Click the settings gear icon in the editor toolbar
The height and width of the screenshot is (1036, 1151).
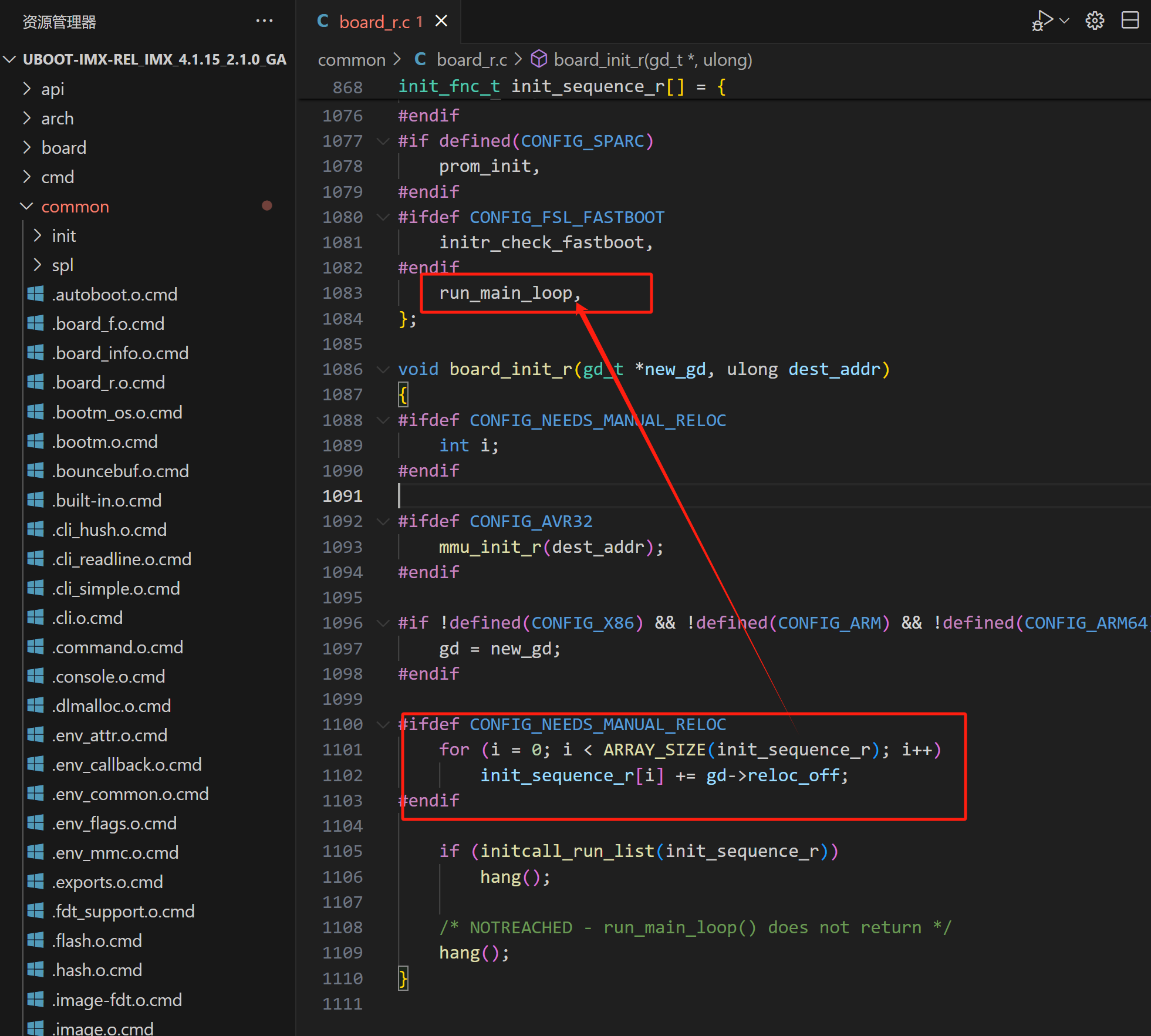point(1095,21)
